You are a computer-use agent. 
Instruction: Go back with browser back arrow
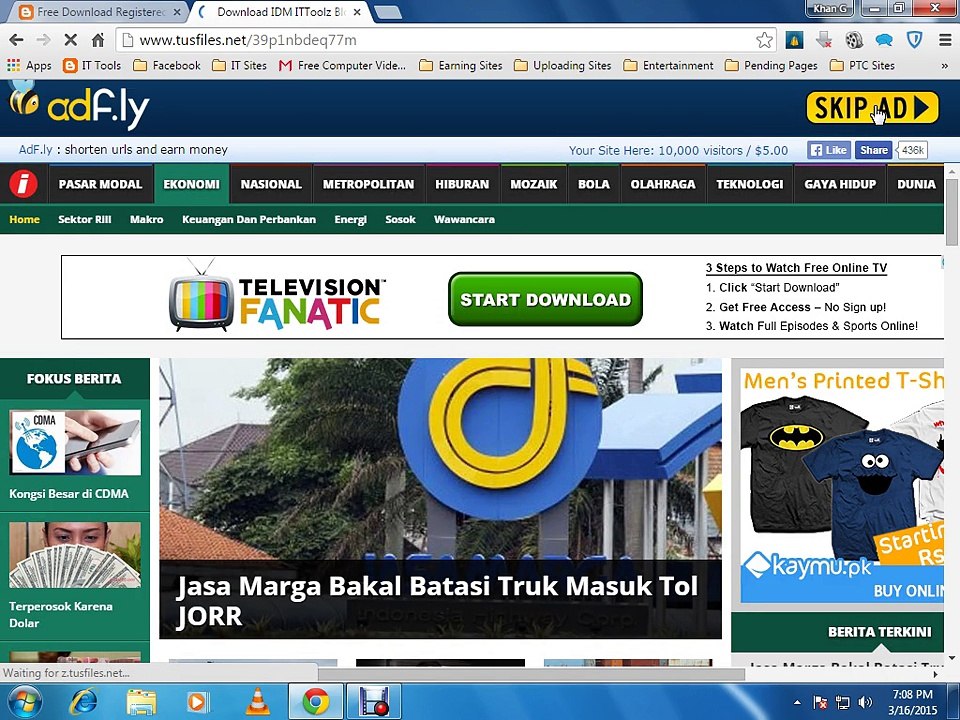(17, 40)
